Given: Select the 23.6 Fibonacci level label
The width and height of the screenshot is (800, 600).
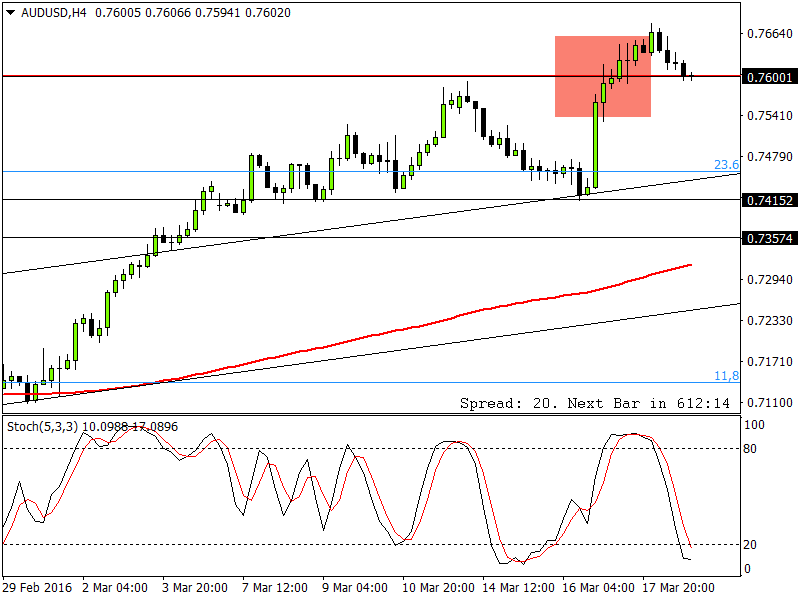Looking at the screenshot, I should point(726,164).
